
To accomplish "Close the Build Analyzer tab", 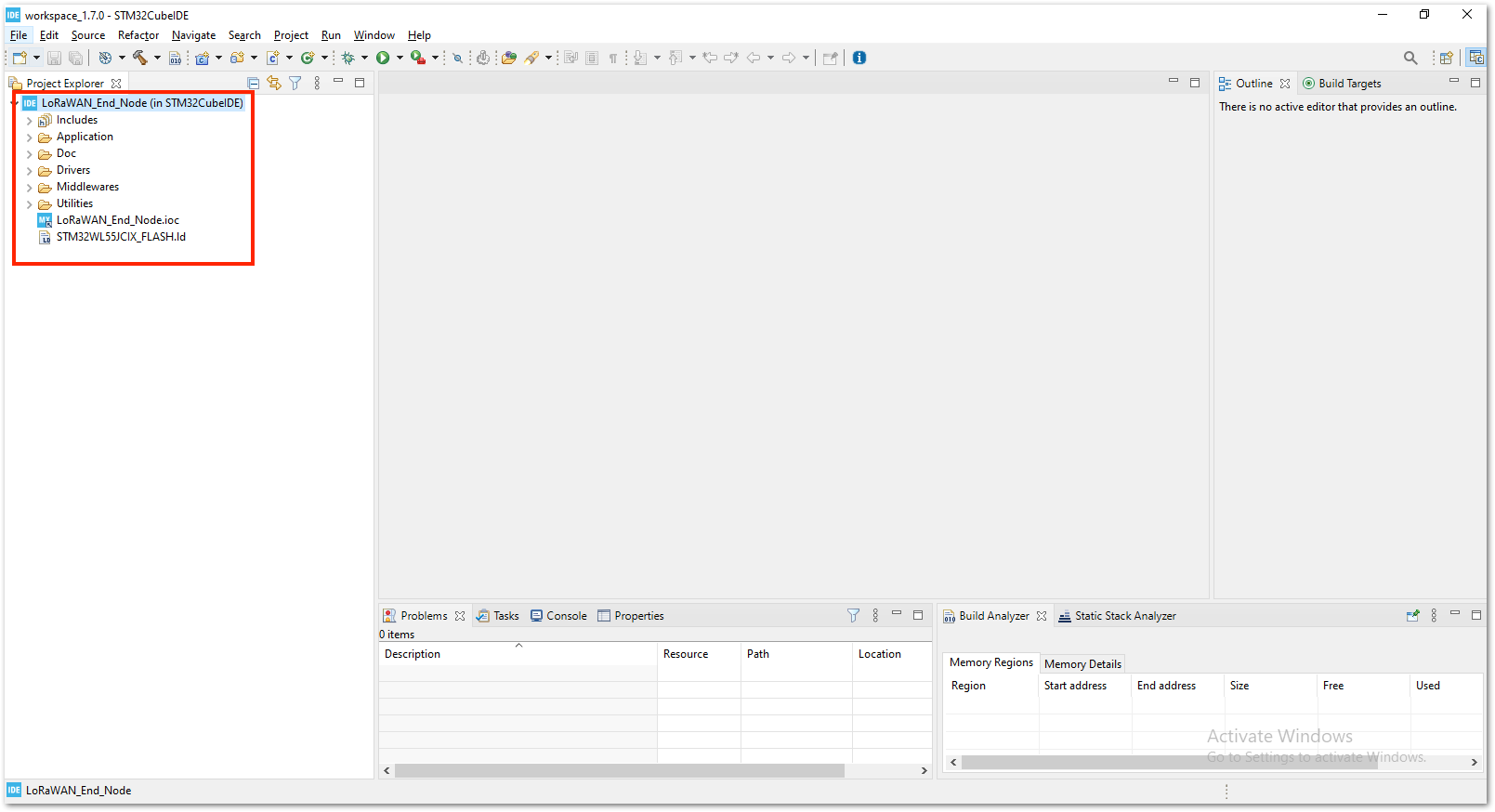I will click(1042, 616).
